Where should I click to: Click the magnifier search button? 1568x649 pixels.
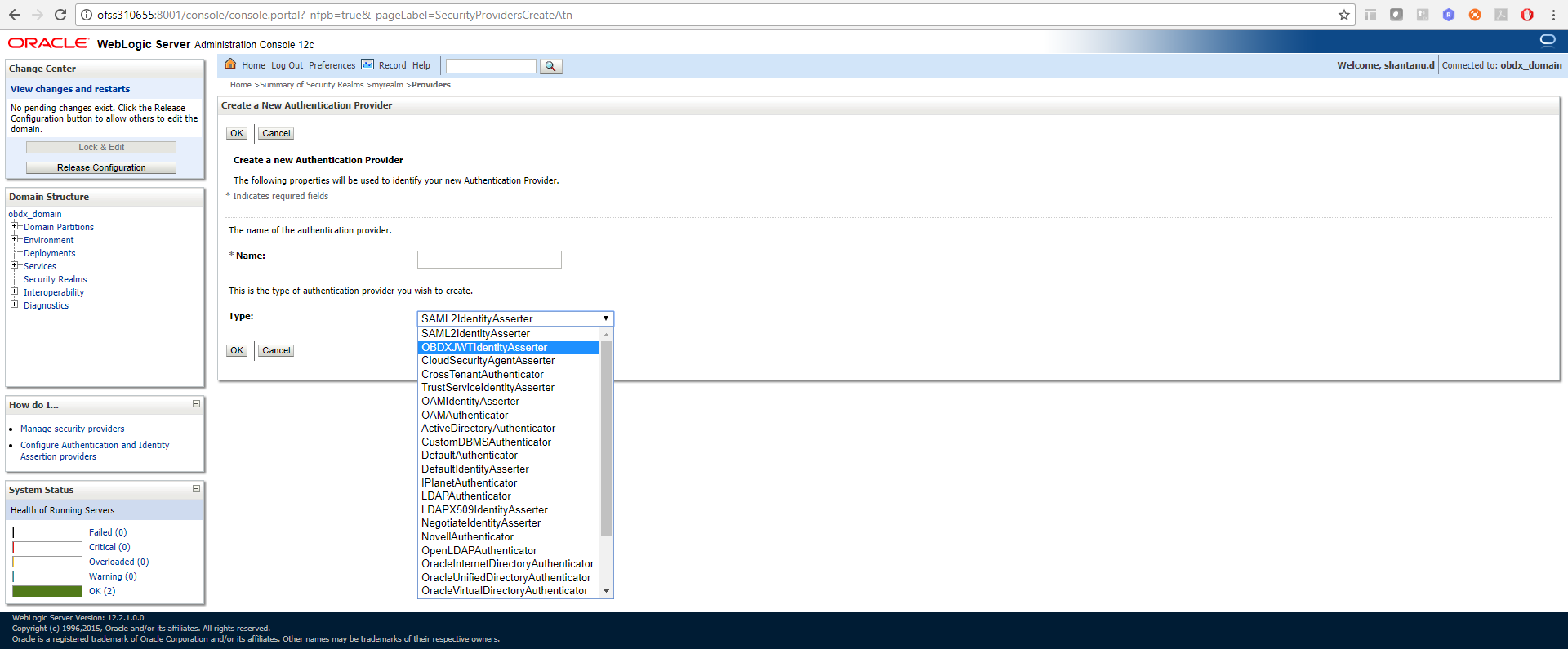551,66
